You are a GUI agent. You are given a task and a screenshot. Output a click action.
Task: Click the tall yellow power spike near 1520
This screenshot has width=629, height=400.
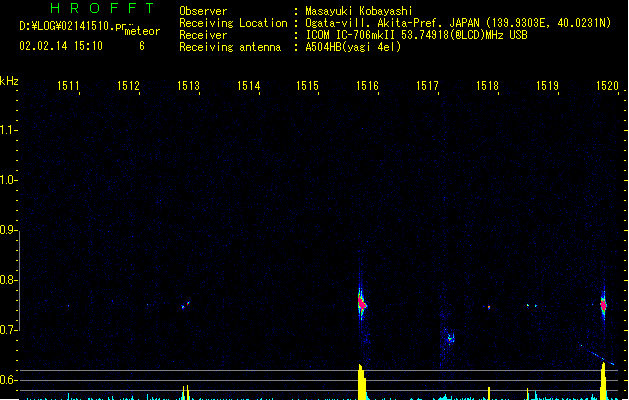point(603,381)
